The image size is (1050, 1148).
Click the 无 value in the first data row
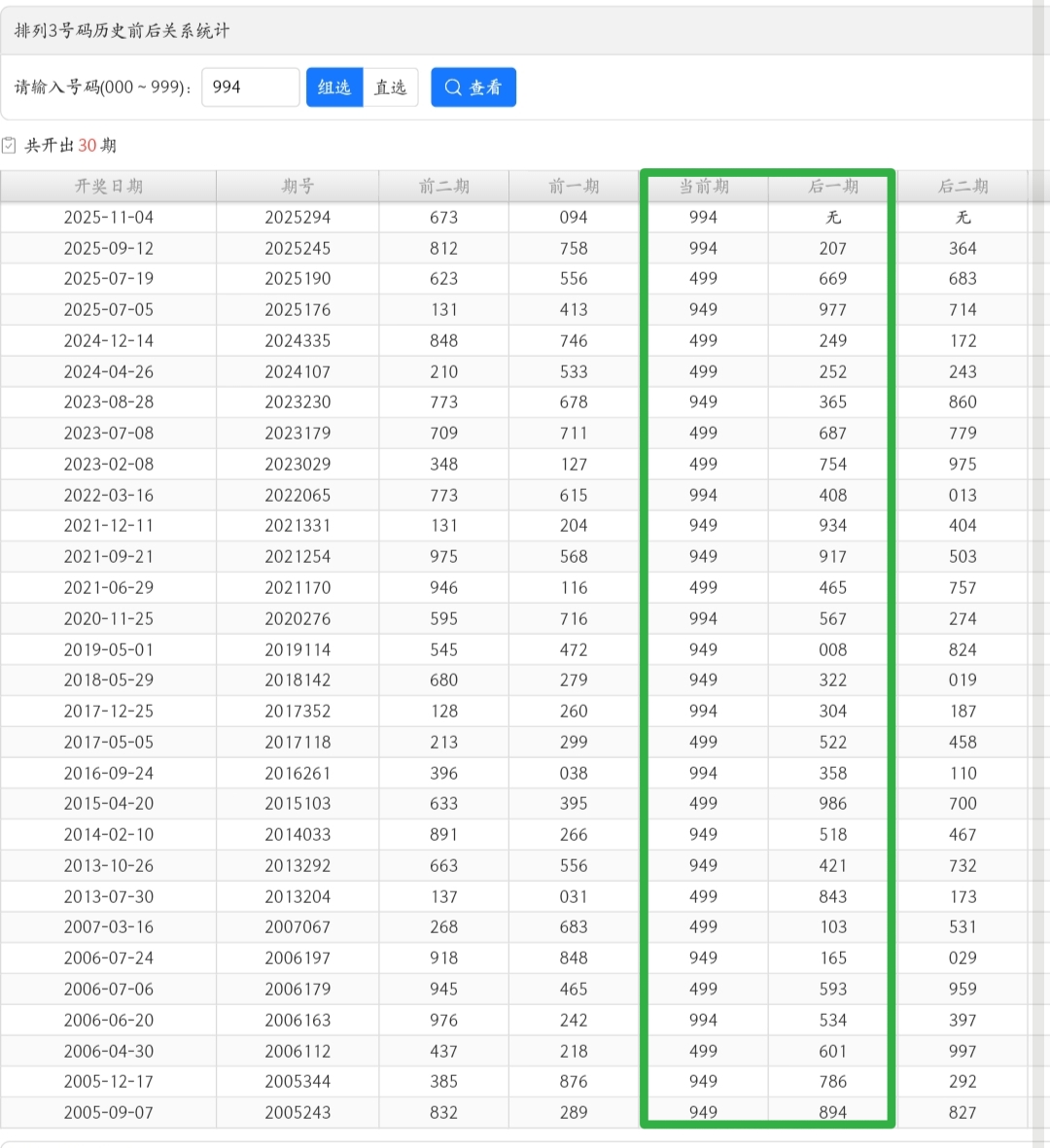832,217
